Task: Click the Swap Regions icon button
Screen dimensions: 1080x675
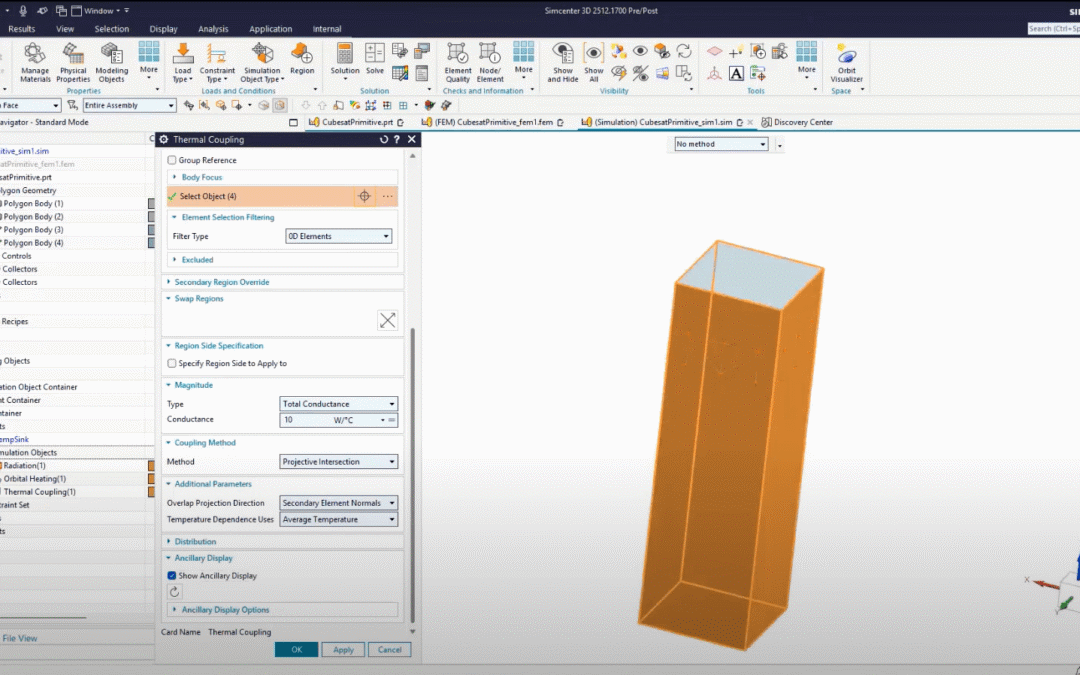Action: [387, 320]
